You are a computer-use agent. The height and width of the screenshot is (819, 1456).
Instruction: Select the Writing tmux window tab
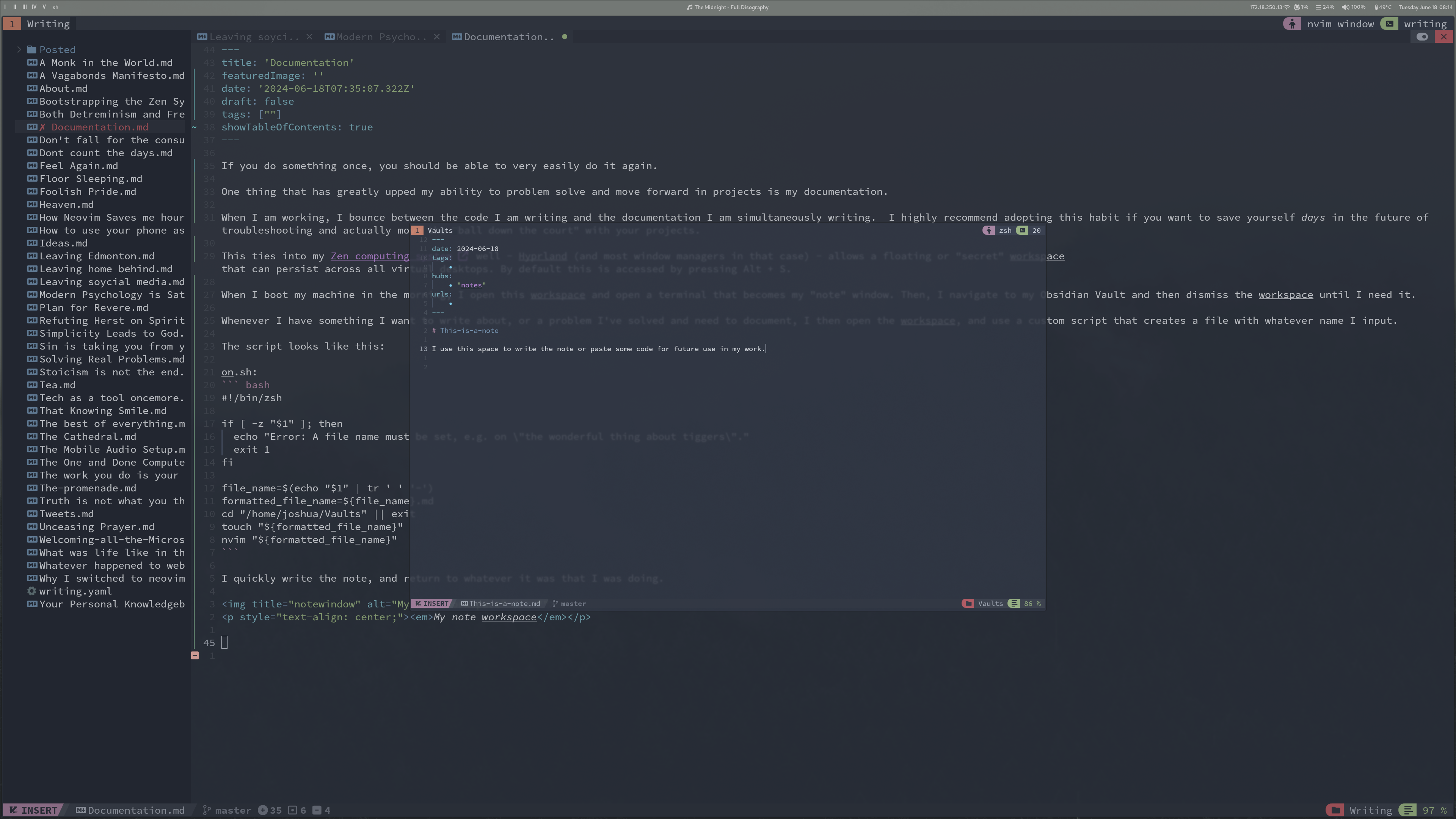[x=49, y=24]
